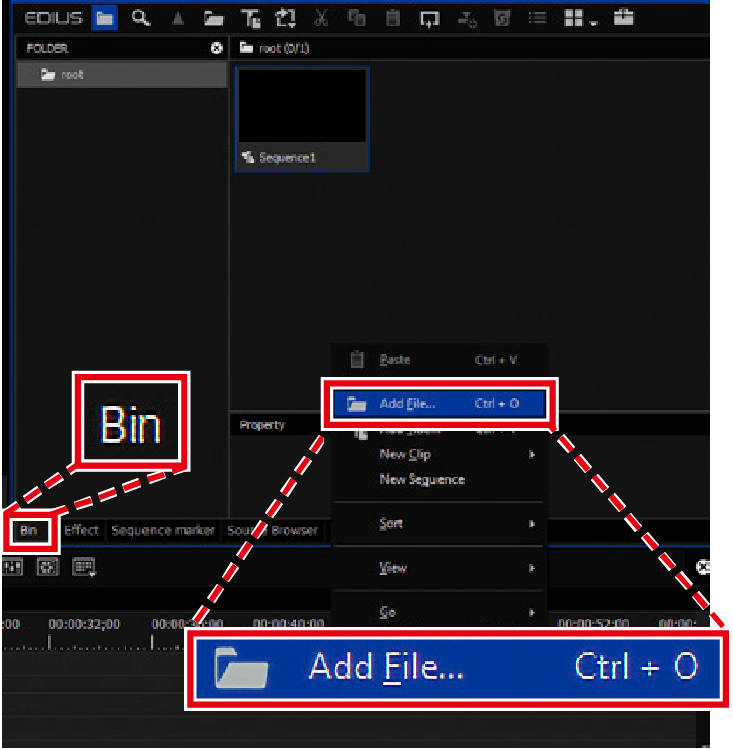Click the Show in Player monitor icon
Image resolution: width=733 pixels, height=749 pixels.
click(x=429, y=18)
